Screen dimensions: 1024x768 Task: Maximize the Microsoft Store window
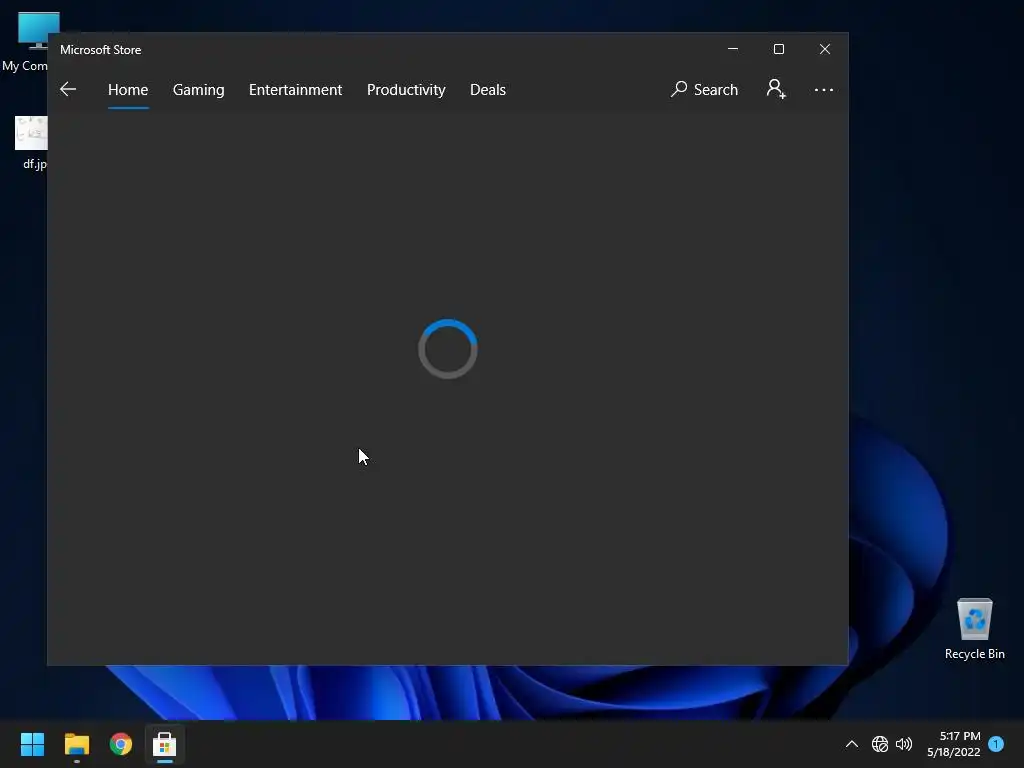(x=778, y=49)
